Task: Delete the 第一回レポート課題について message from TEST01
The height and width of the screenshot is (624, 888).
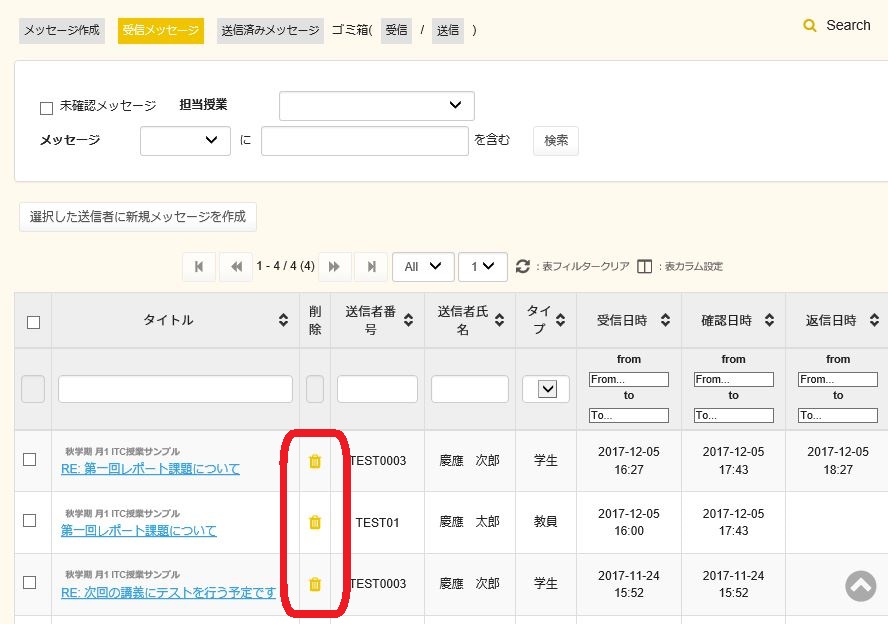Action: click(x=315, y=522)
